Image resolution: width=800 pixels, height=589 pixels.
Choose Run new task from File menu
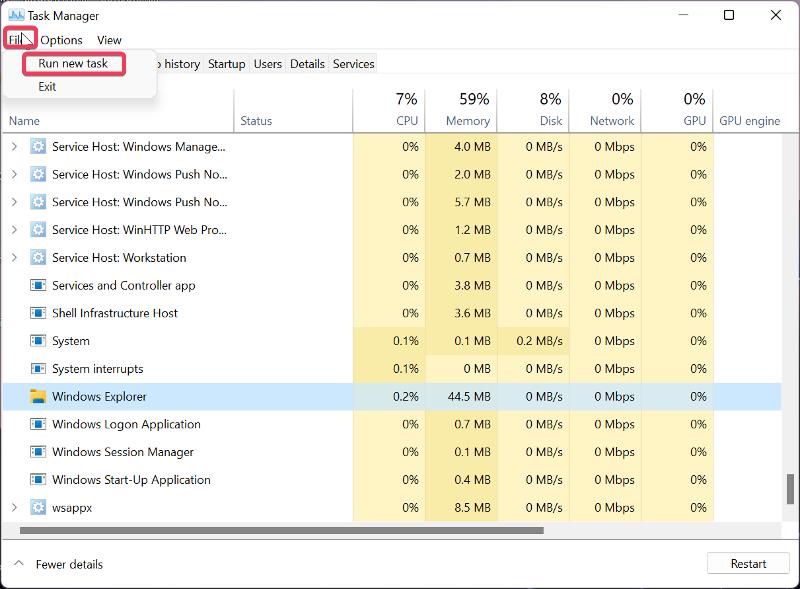pos(73,63)
